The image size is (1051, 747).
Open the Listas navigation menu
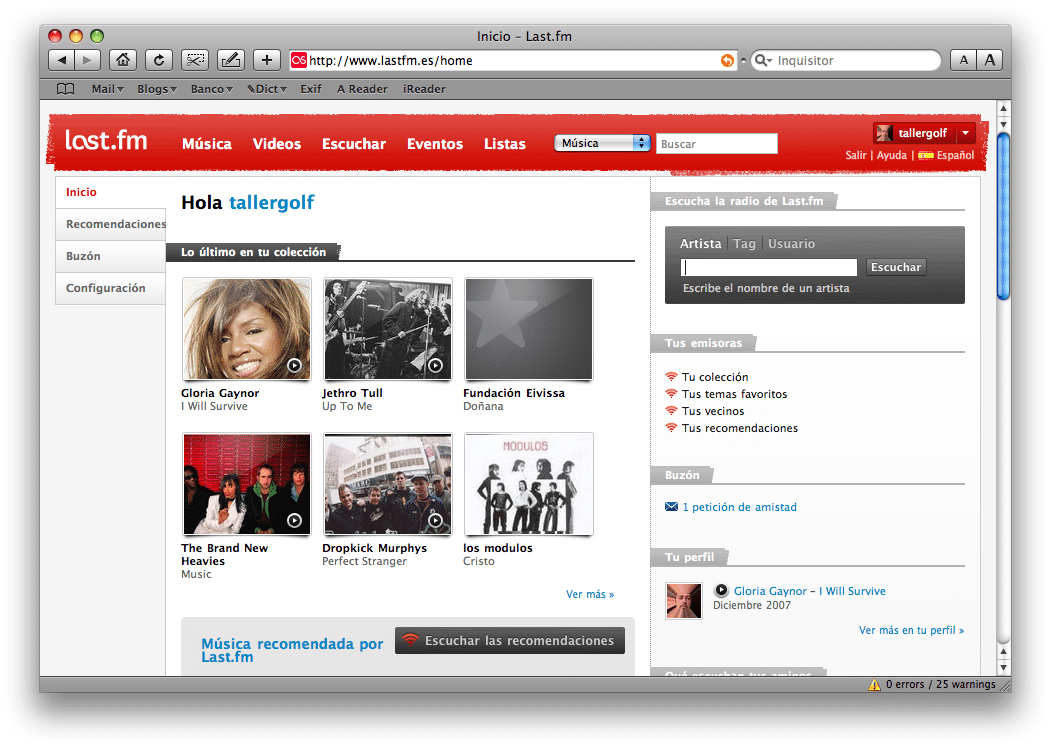505,143
